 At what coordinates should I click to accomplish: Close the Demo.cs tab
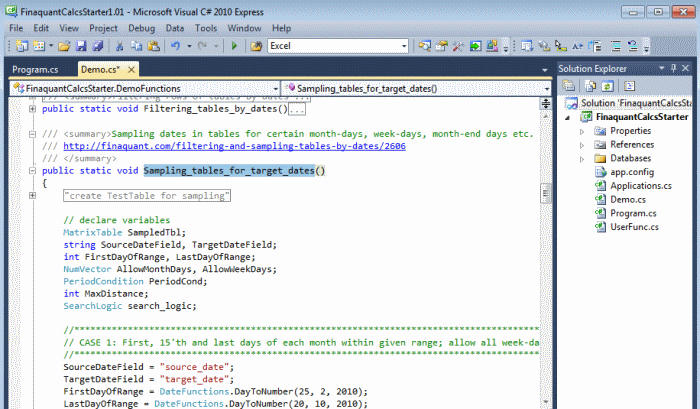(x=131, y=70)
